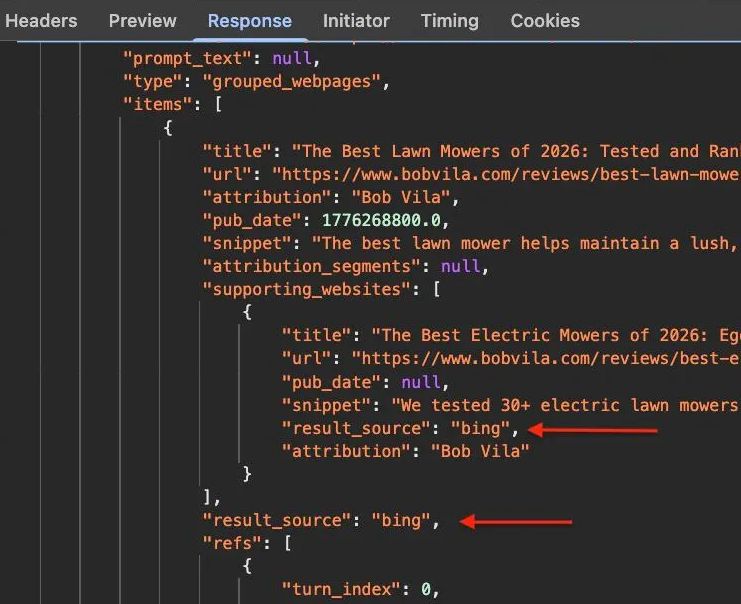Click the "grouped_webpages" type value
This screenshot has width=741, height=604.
[291, 82]
